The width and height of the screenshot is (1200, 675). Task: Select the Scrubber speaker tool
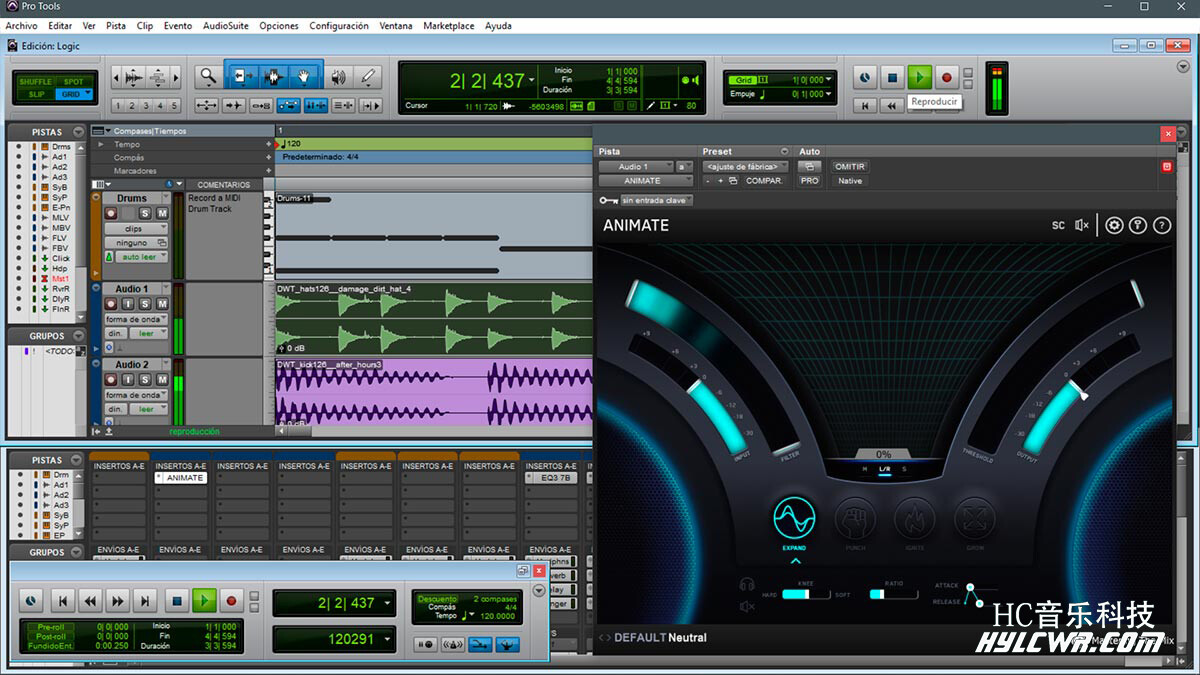(x=340, y=76)
